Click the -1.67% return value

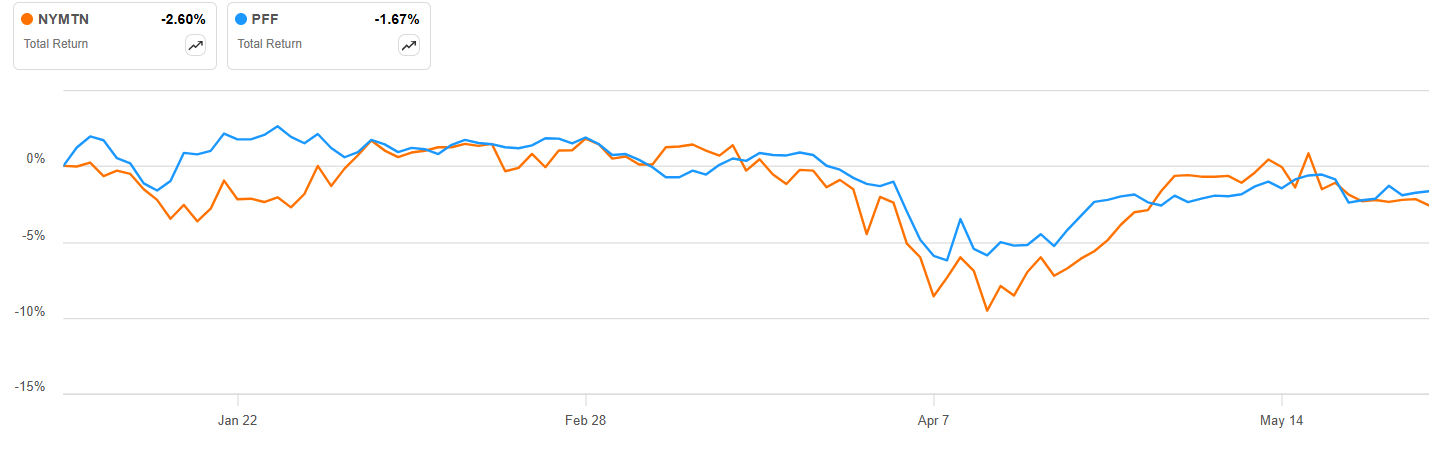395,19
